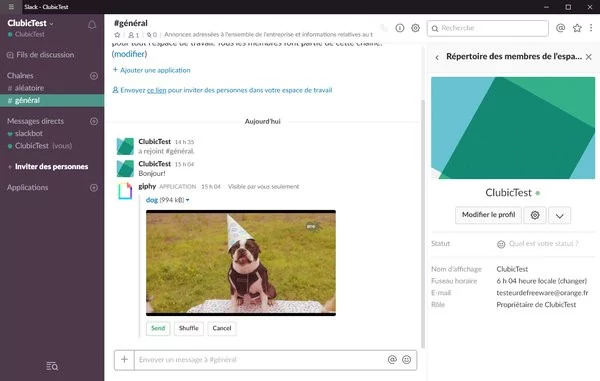Image resolution: width=600 pixels, height=381 pixels.
Task: Show starred items
Action: [x=577, y=28]
